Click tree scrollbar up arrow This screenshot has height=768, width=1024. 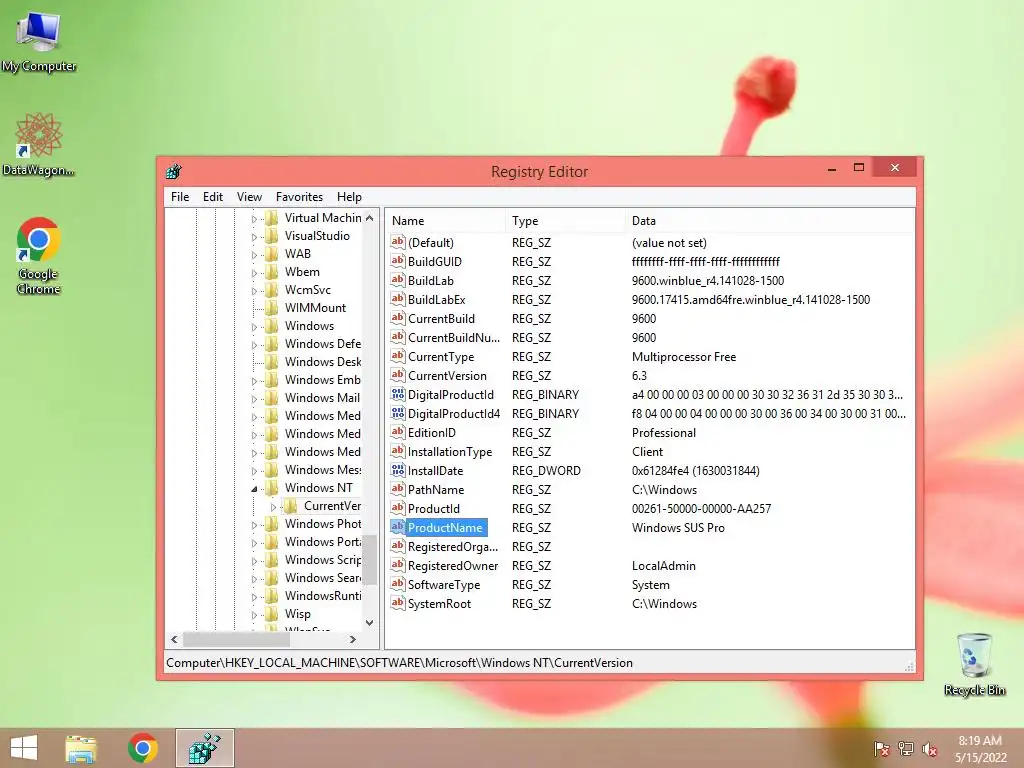[370, 218]
